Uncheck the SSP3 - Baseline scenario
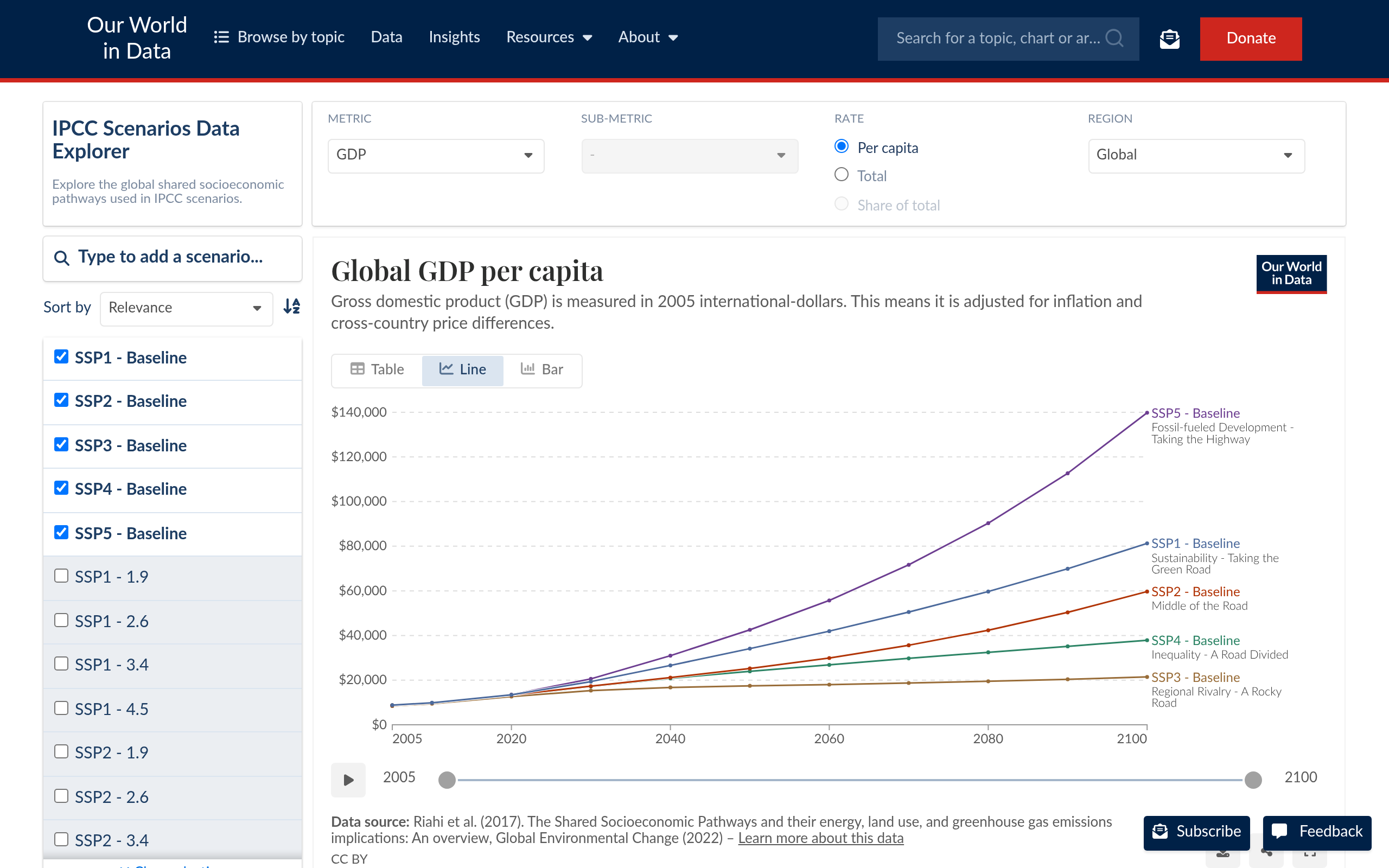Screen dimensions: 1389x868 [x=61, y=444]
